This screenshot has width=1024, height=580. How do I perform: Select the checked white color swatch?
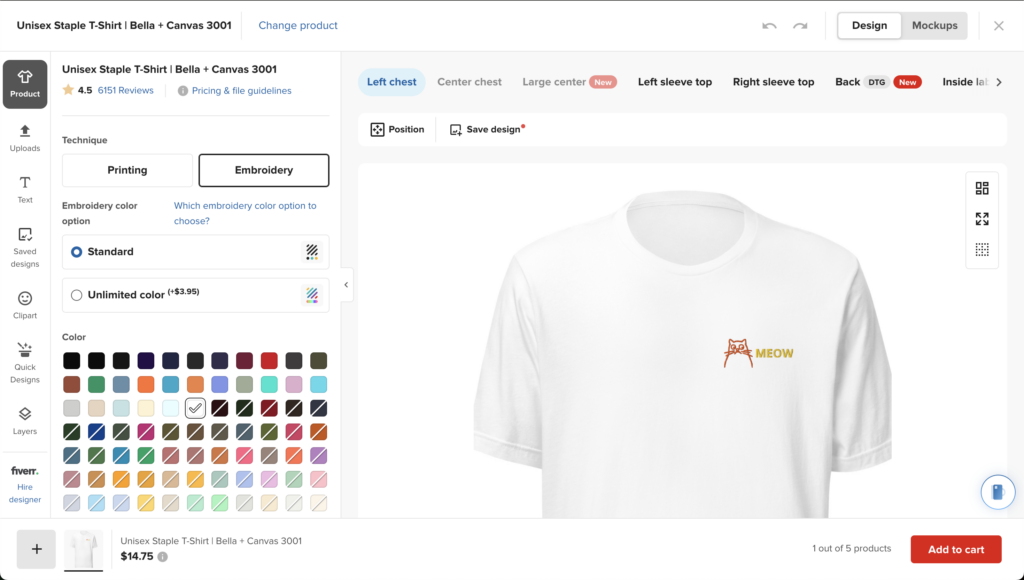tap(195, 408)
